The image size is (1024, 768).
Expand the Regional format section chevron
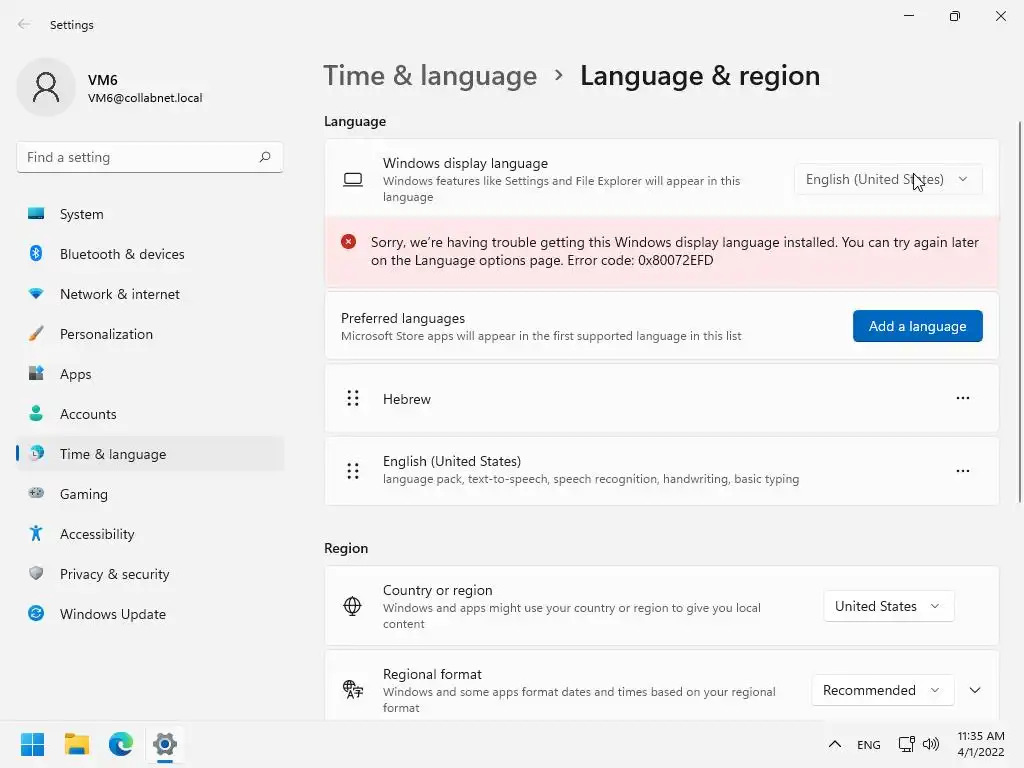pos(974,690)
